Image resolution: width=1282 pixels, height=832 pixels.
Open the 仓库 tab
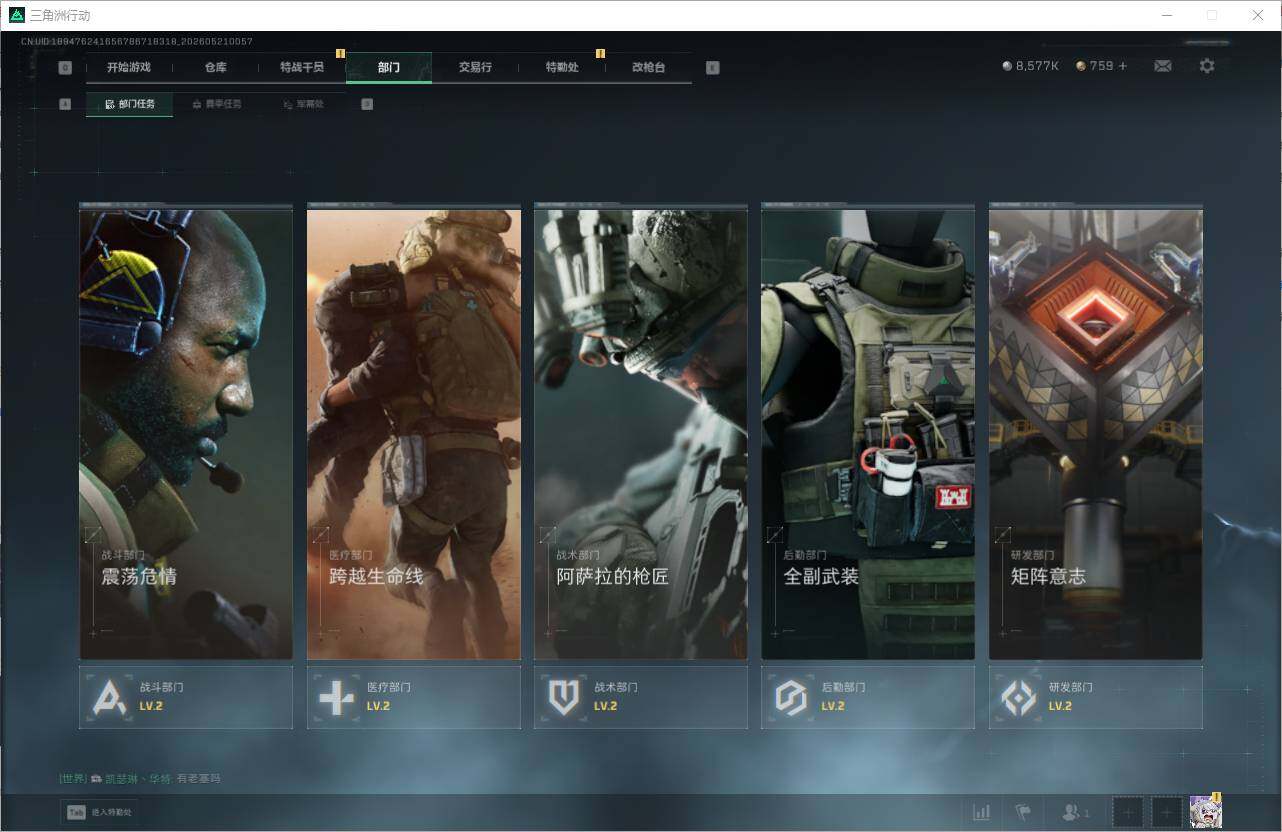[x=216, y=68]
